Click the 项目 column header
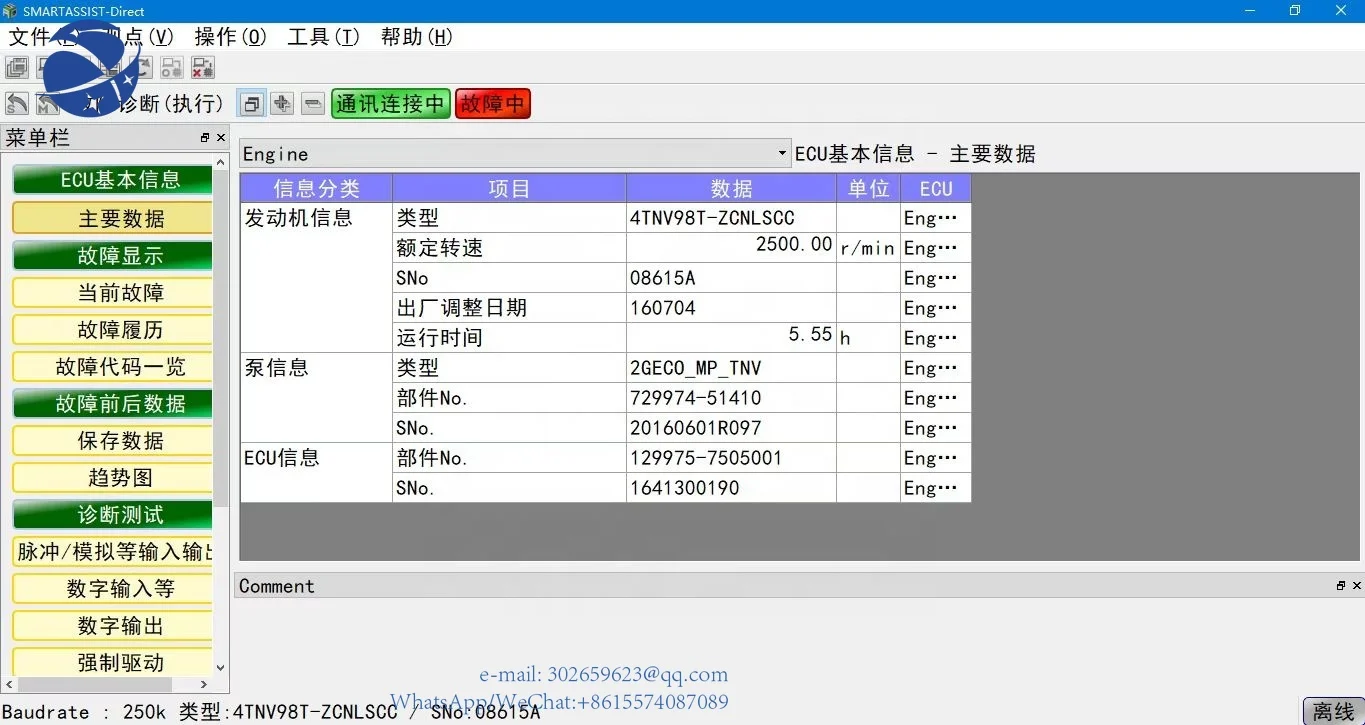Screen dimensions: 1365x725 pyautogui.click(x=509, y=188)
